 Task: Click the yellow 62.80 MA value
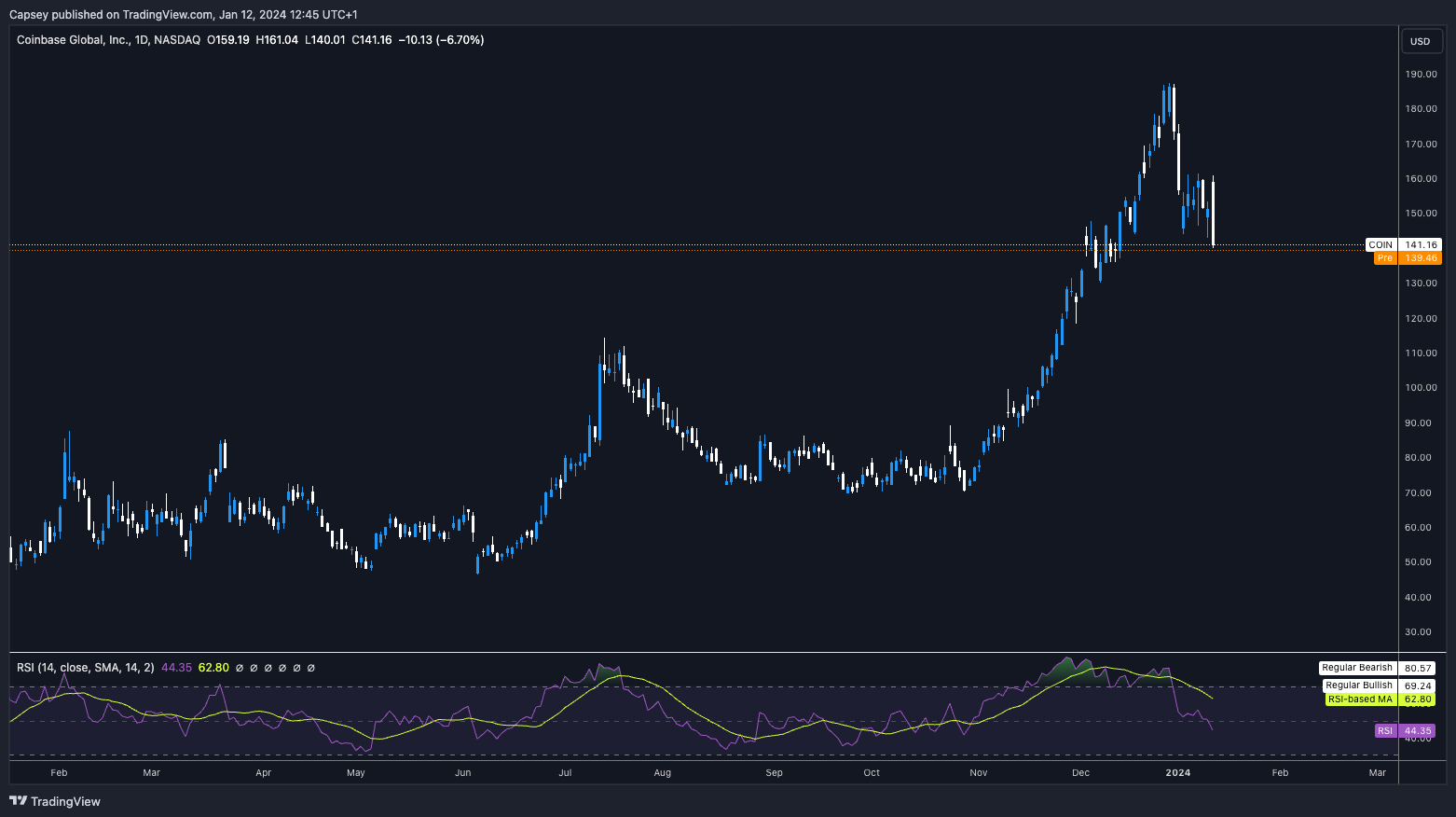point(213,668)
